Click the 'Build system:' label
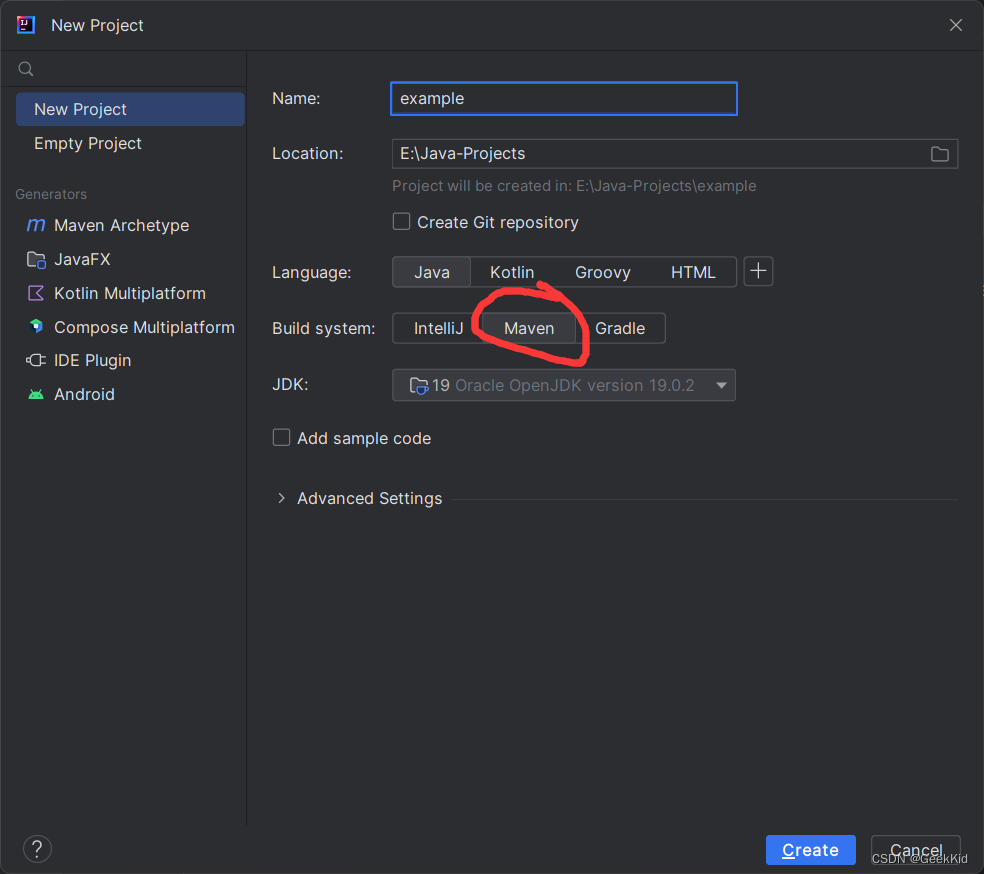Screen dimensions: 984x874 pyautogui.click(x=323, y=328)
